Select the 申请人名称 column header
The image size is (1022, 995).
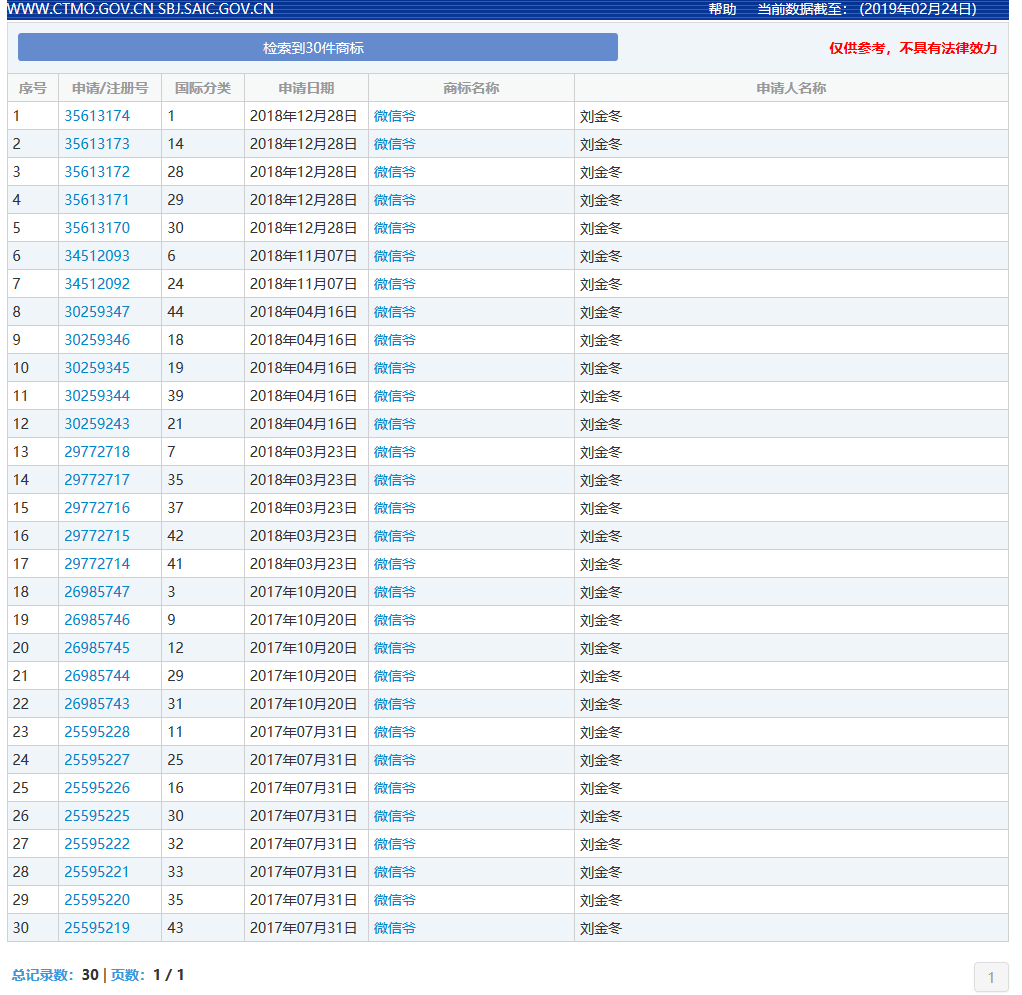pos(791,88)
